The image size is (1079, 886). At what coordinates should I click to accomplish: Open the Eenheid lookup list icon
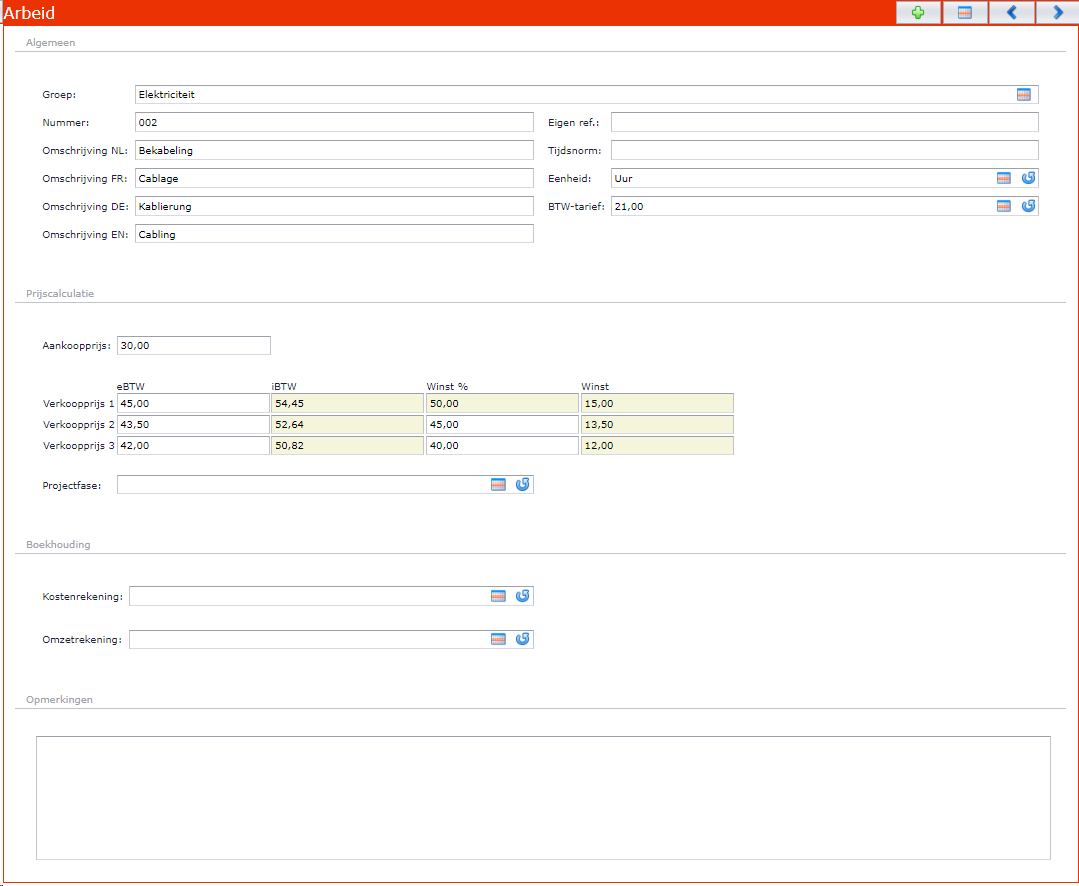pos(1004,178)
